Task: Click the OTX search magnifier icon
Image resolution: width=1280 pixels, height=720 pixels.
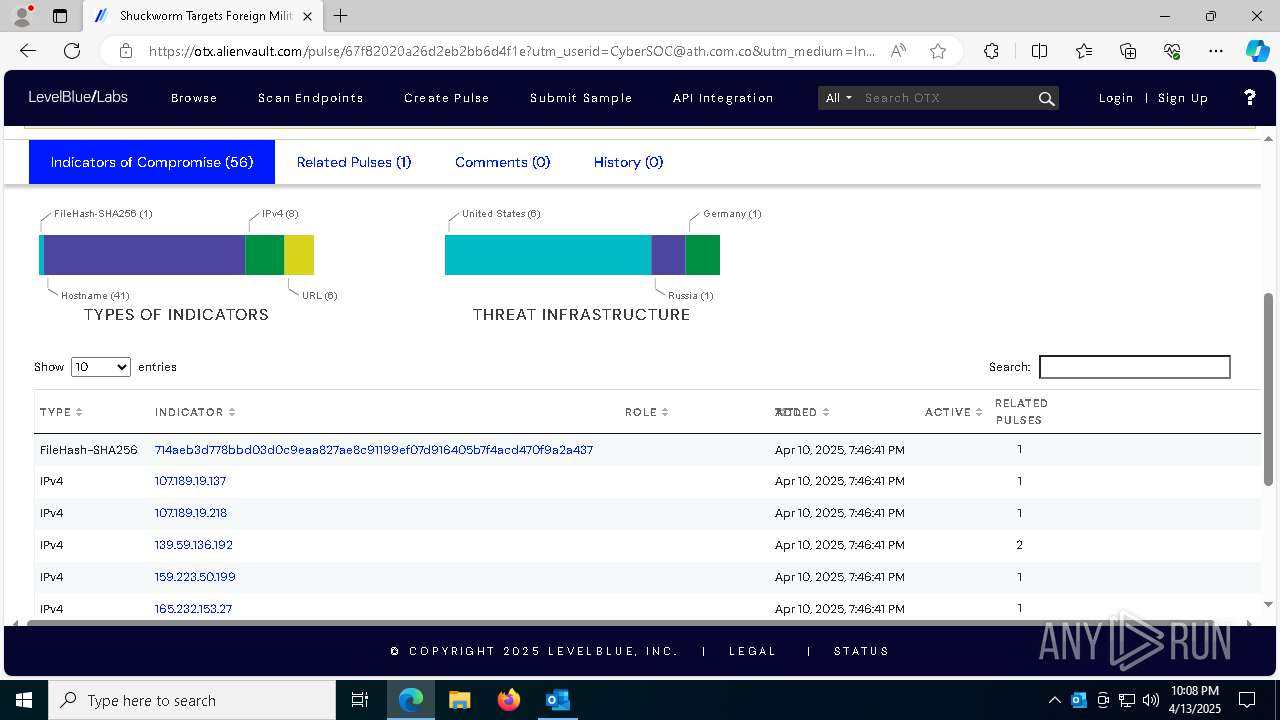Action: [1046, 98]
